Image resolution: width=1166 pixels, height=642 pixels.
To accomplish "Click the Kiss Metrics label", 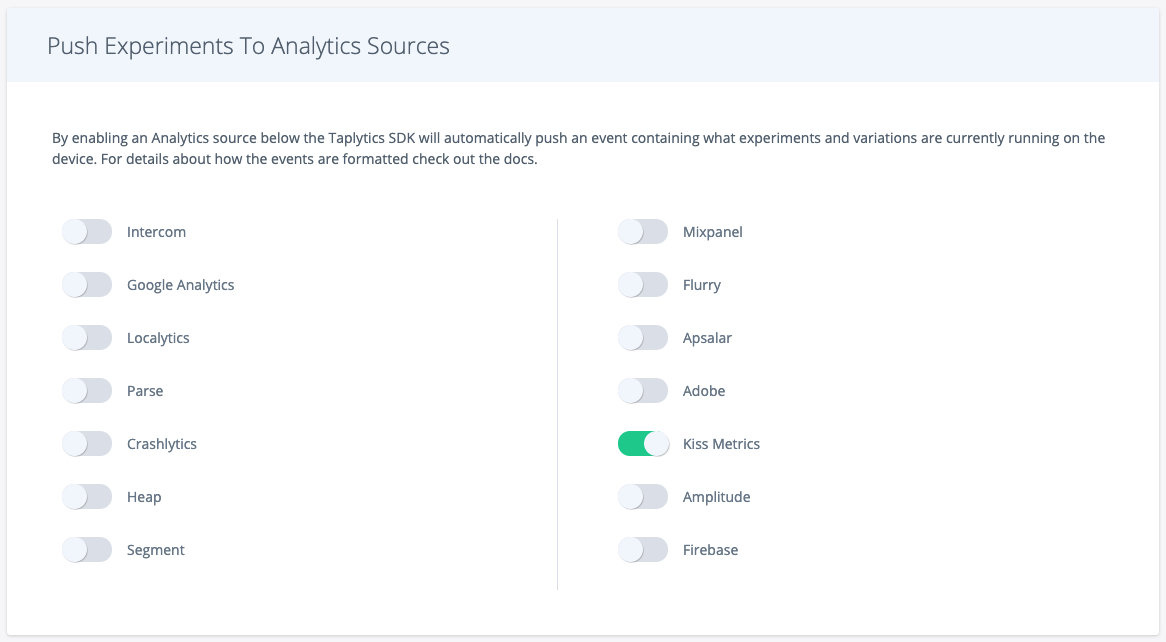I will [721, 444].
